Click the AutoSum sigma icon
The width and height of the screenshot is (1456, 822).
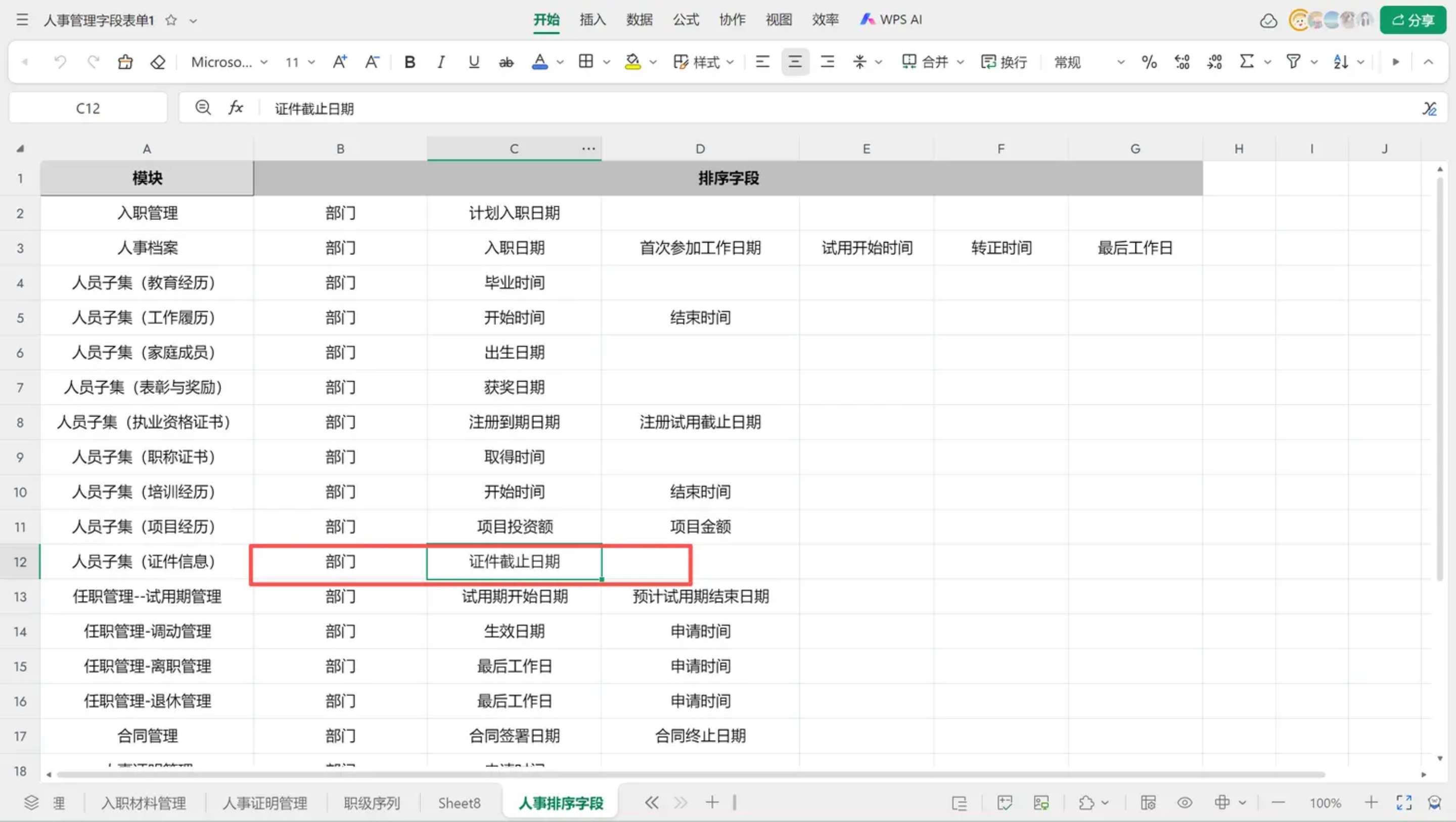[x=1246, y=62]
